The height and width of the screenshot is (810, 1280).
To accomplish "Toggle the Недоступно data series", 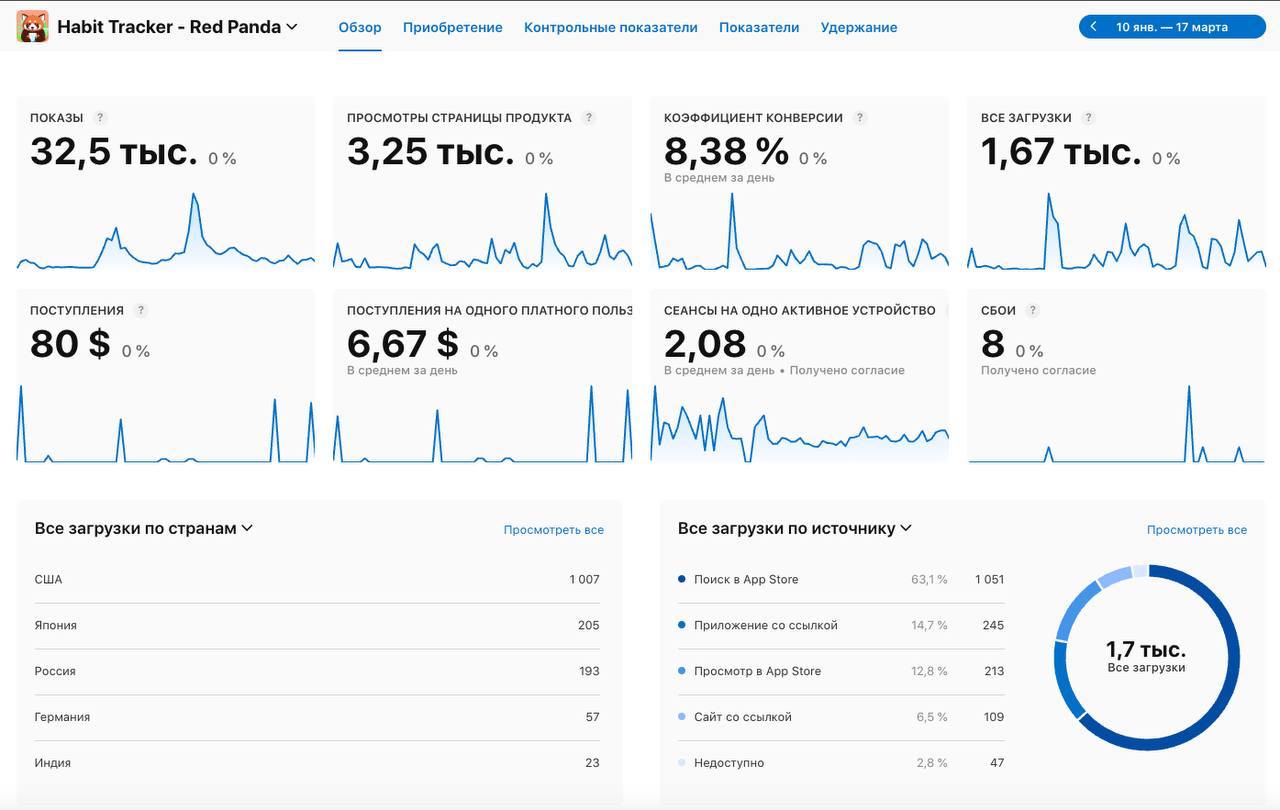I will [682, 762].
